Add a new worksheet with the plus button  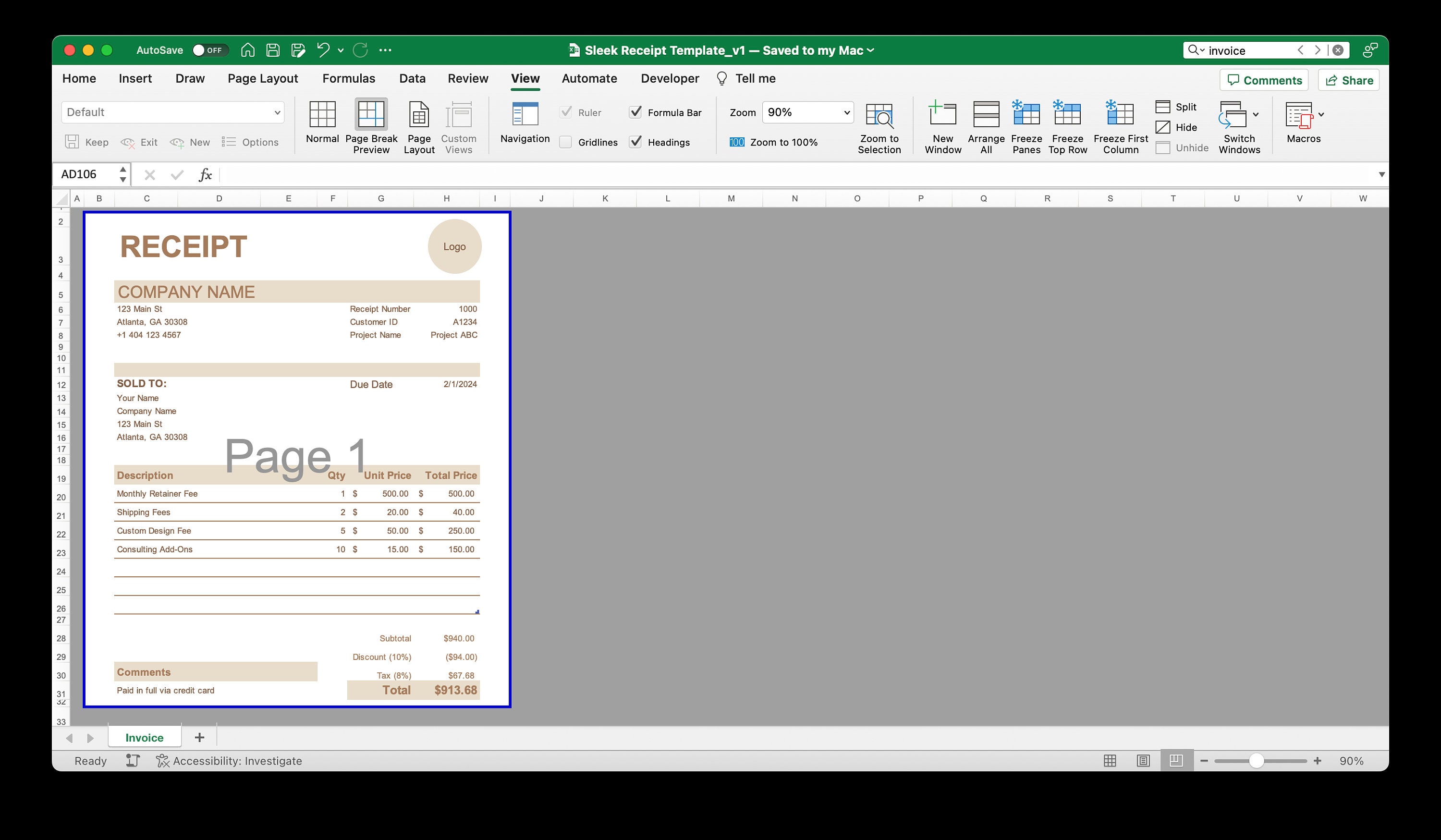(x=199, y=737)
